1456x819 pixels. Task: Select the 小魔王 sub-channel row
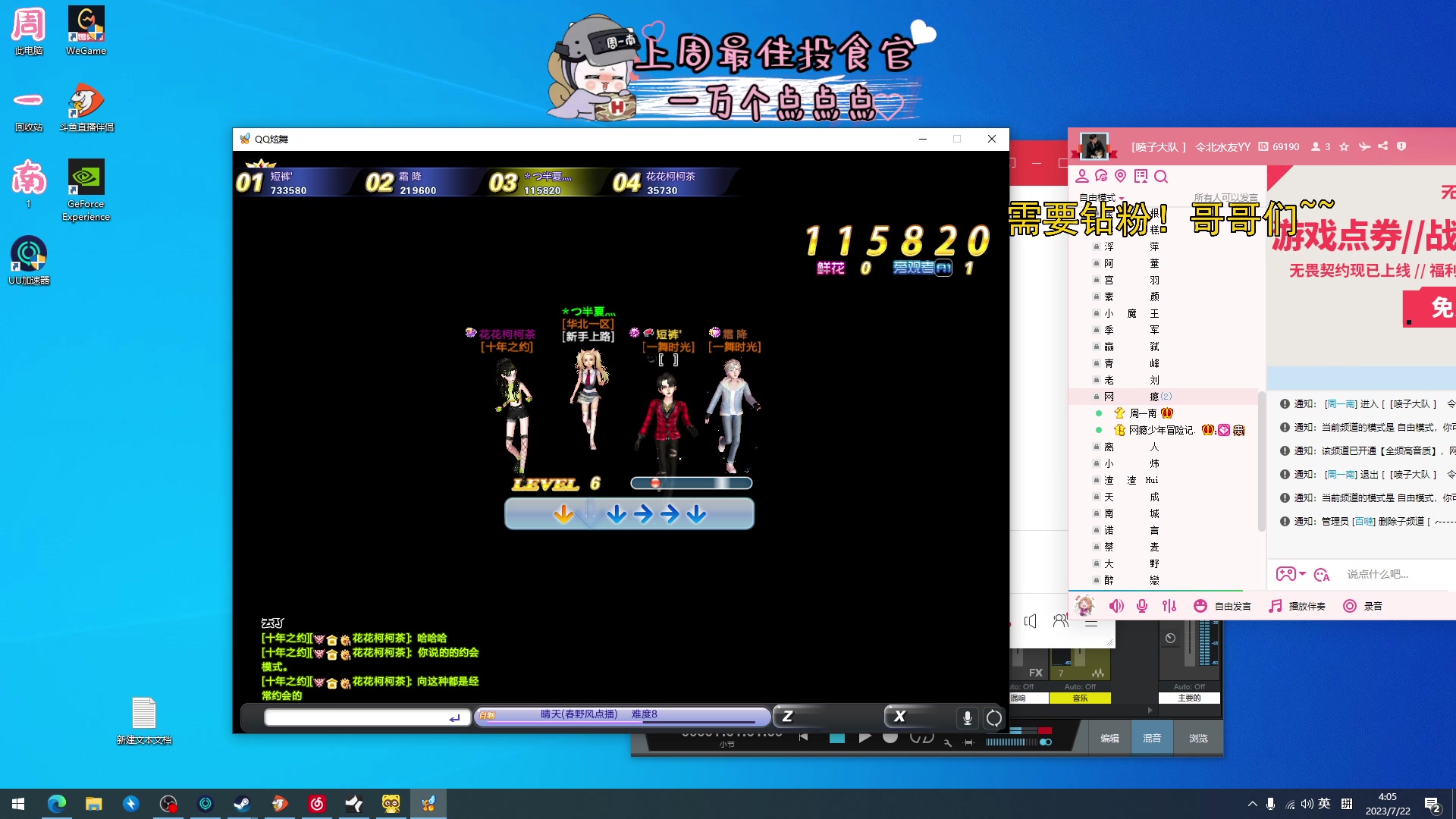pyautogui.click(x=1163, y=313)
